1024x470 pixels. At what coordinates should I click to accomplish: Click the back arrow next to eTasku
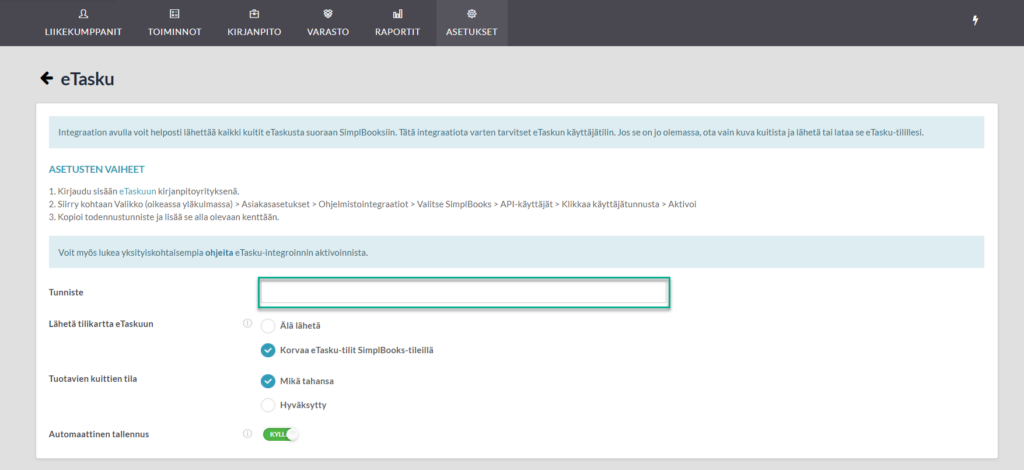coord(46,78)
